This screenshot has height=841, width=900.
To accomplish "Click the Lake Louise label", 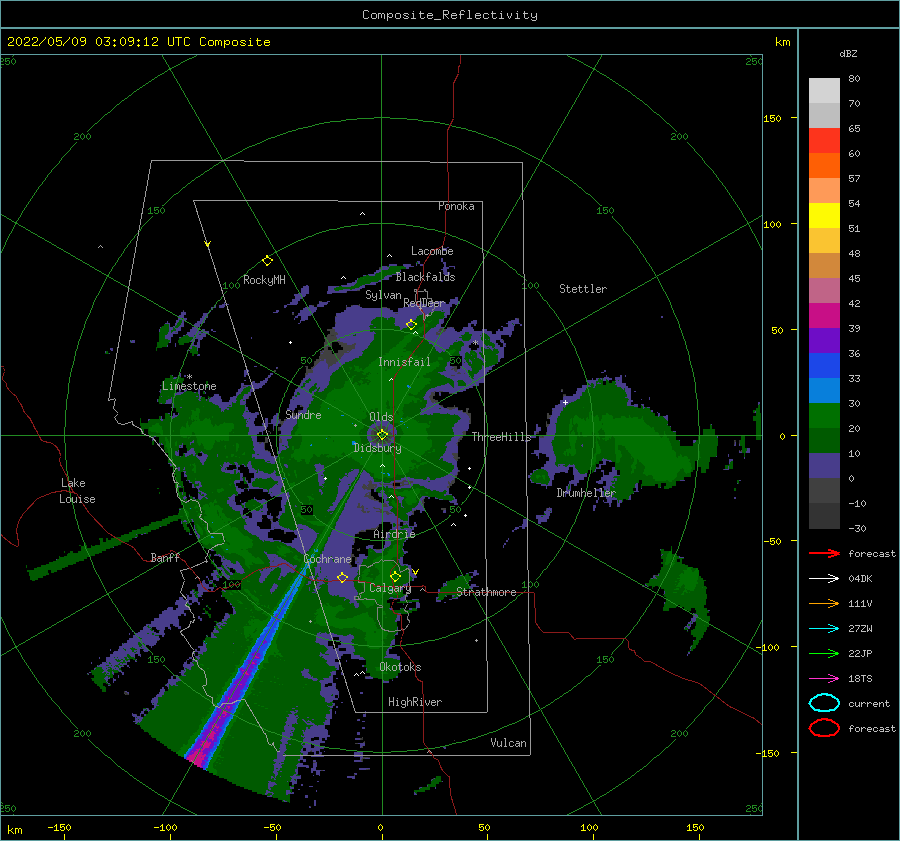I will tap(77, 491).
